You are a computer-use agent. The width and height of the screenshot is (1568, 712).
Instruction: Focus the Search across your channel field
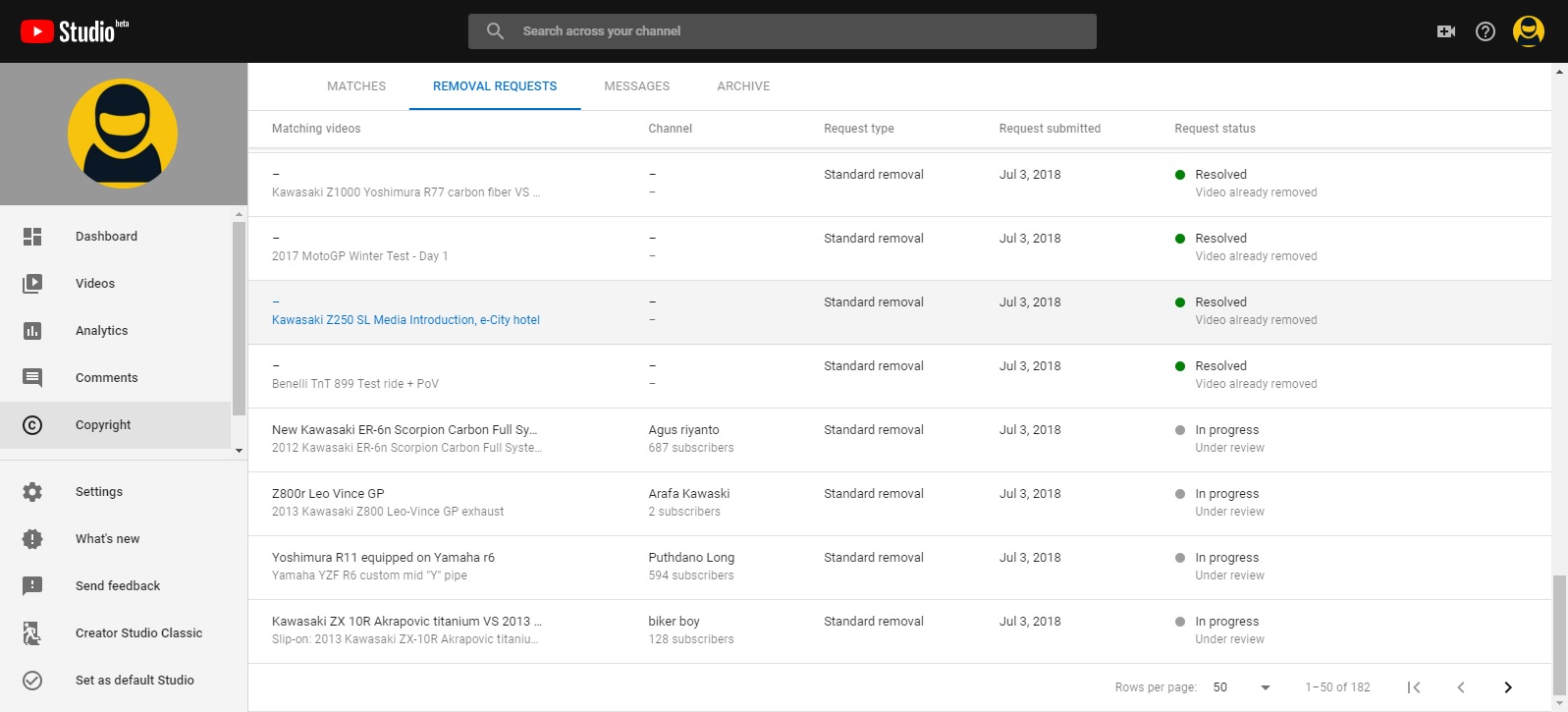783,31
